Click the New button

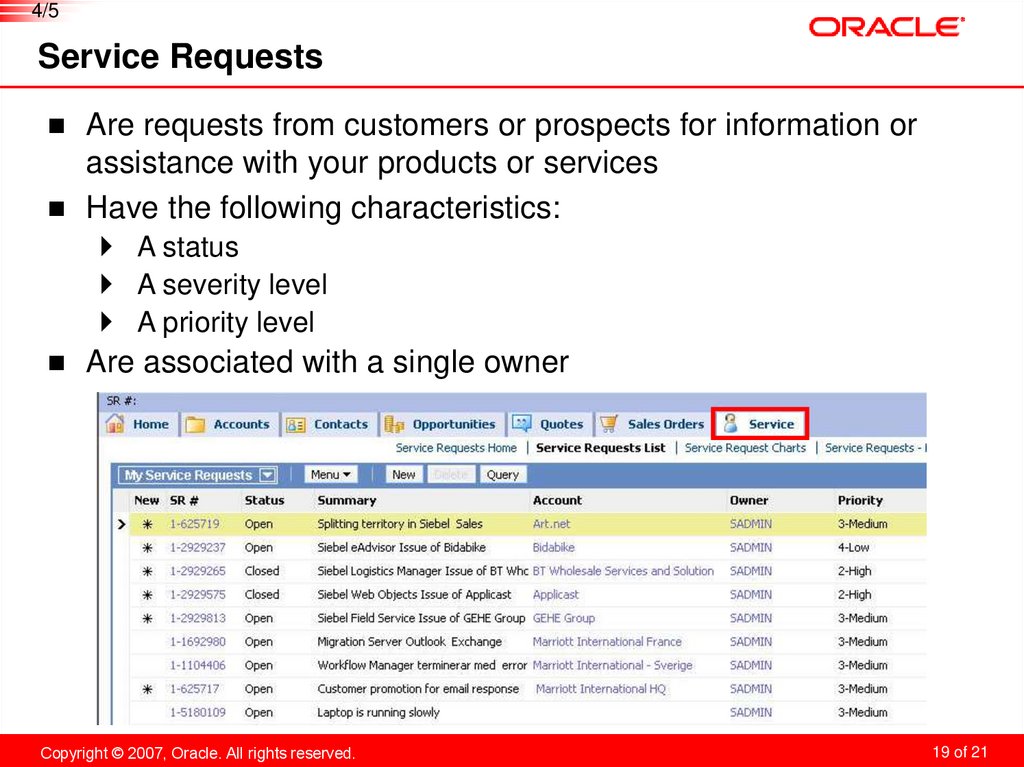click(403, 474)
